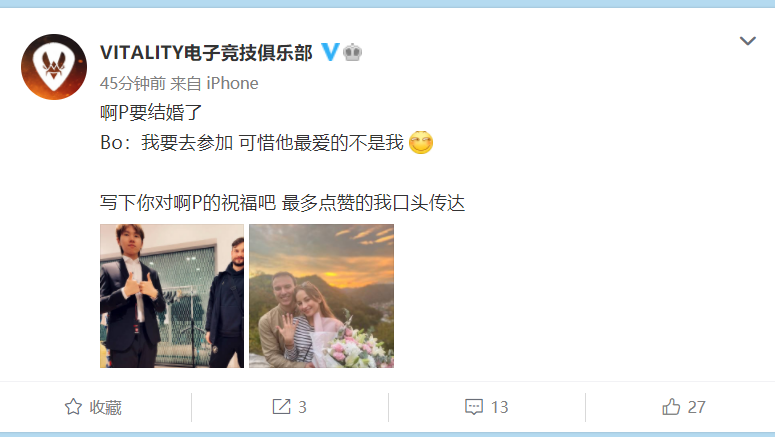The image size is (775, 437).
Task: Click the like count 27
Action: [696, 407]
